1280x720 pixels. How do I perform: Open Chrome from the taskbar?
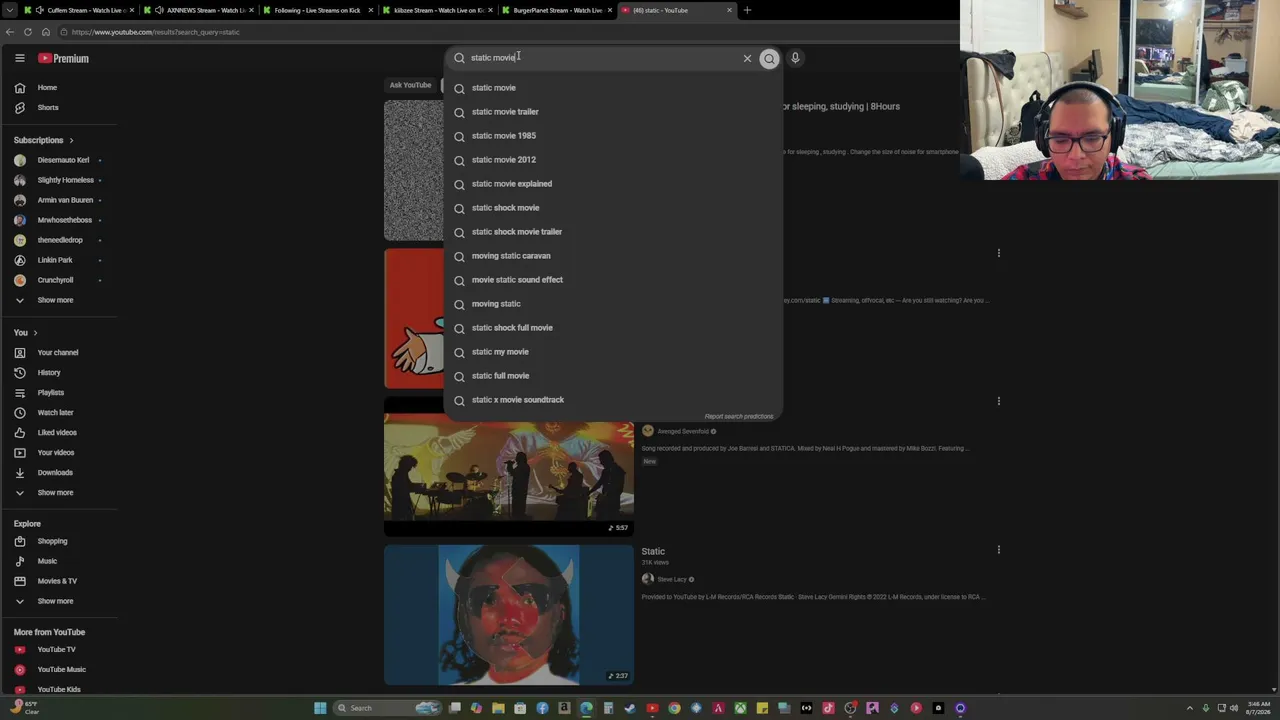coord(674,708)
